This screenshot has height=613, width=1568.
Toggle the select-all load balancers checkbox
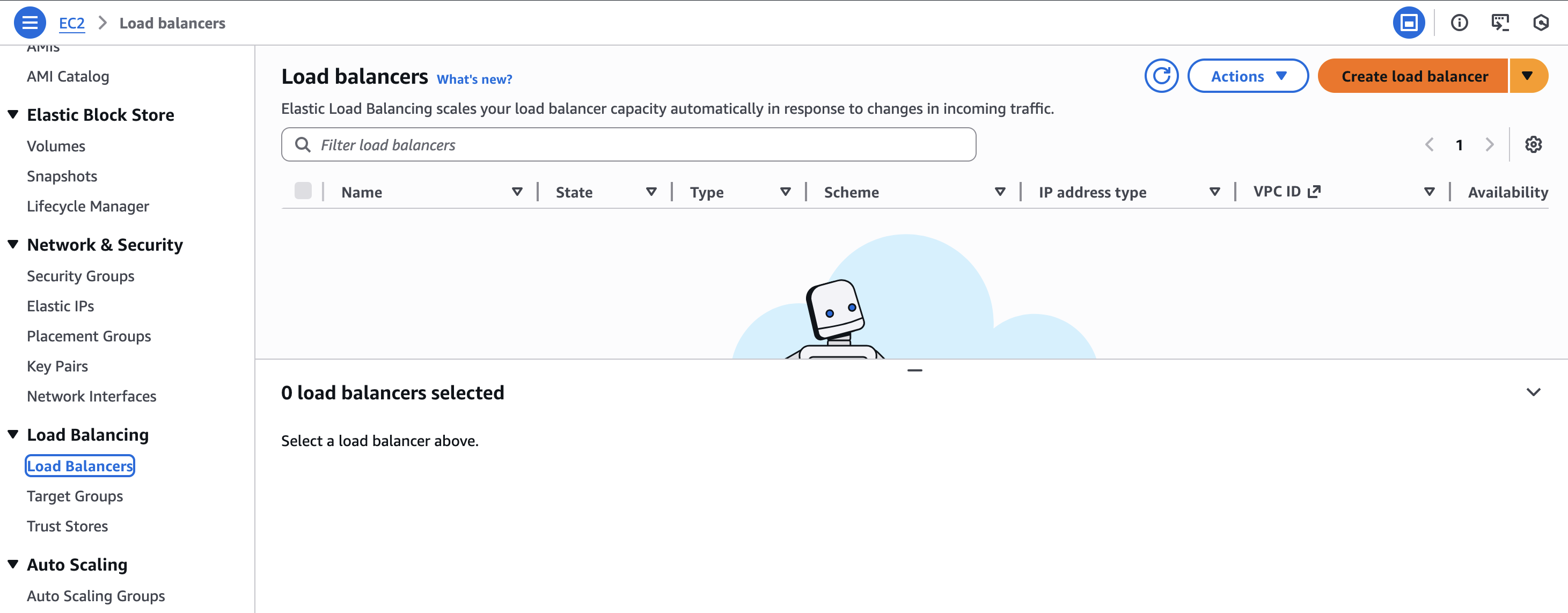[x=303, y=191]
